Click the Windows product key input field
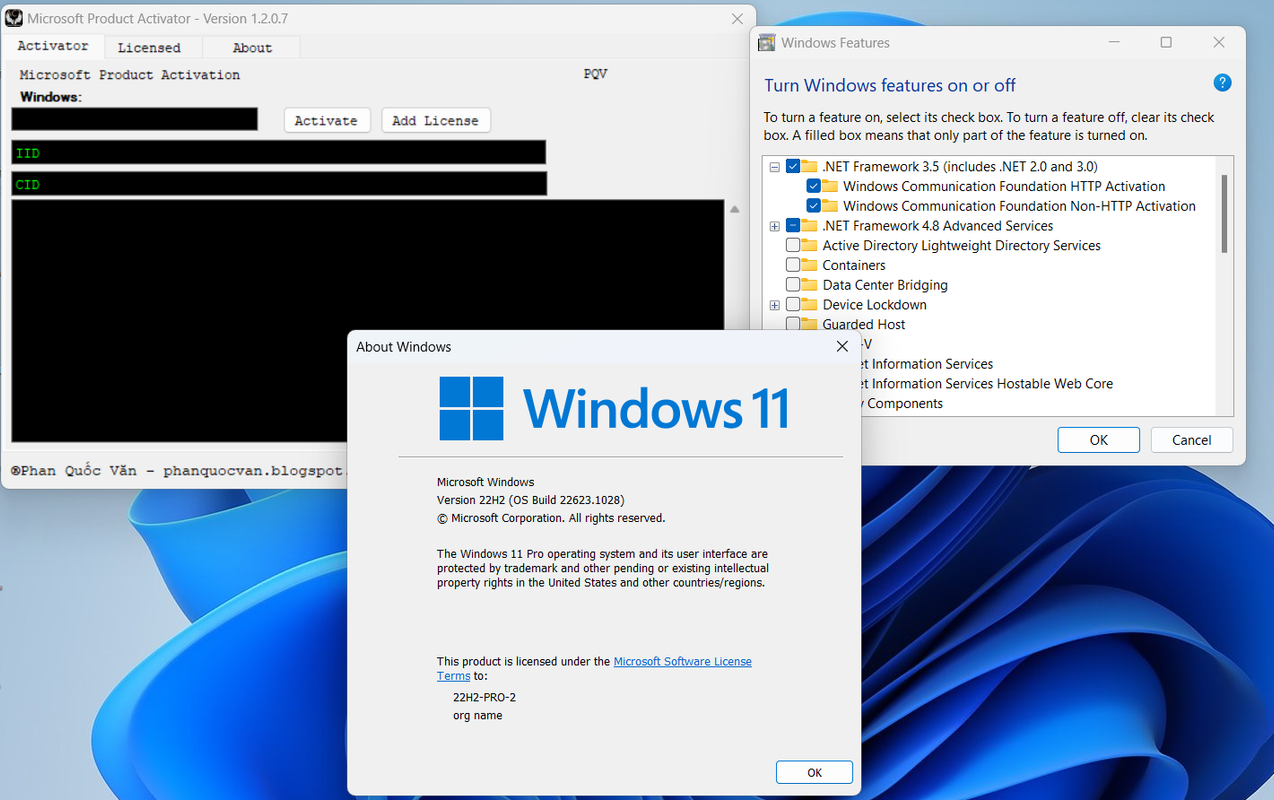The image size is (1274, 800). [x=135, y=119]
